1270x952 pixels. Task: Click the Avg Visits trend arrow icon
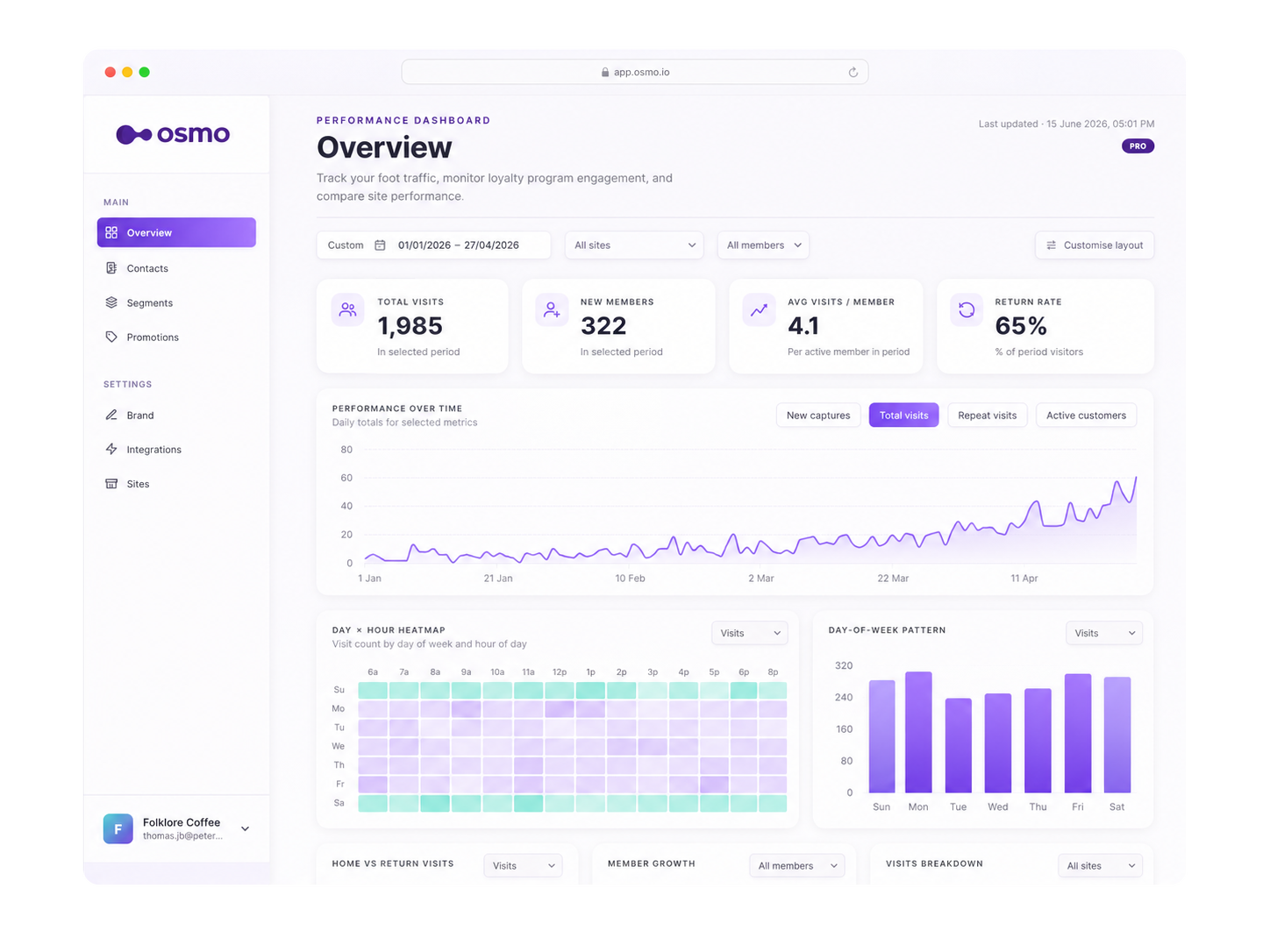pos(759,309)
